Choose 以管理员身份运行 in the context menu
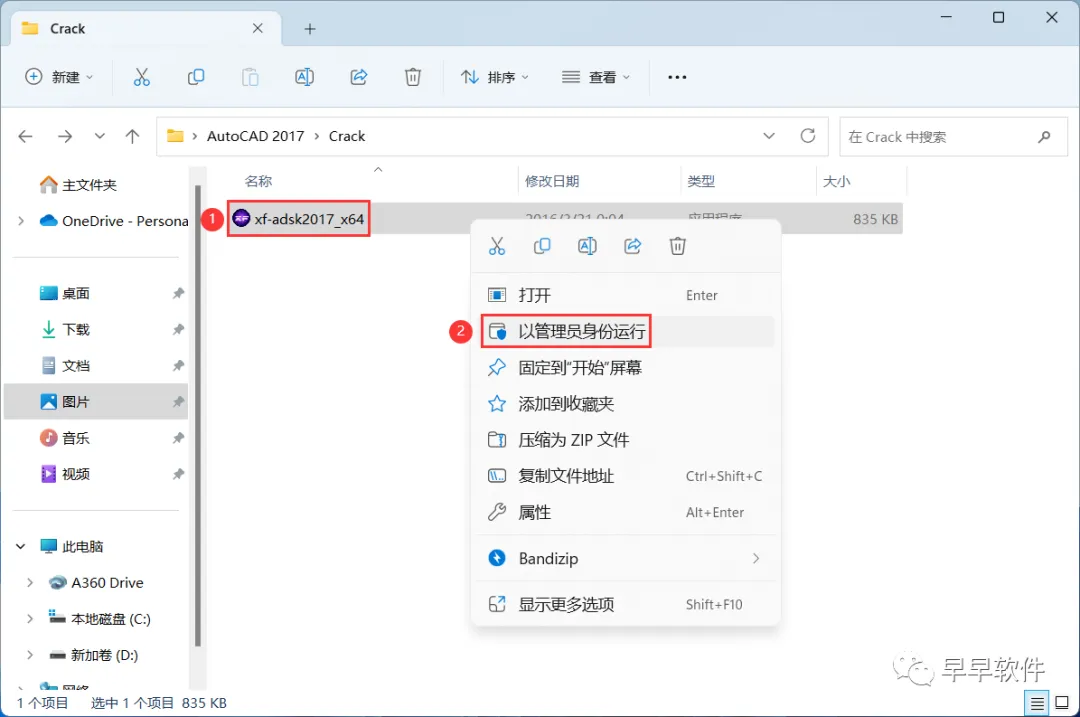 click(x=626, y=331)
